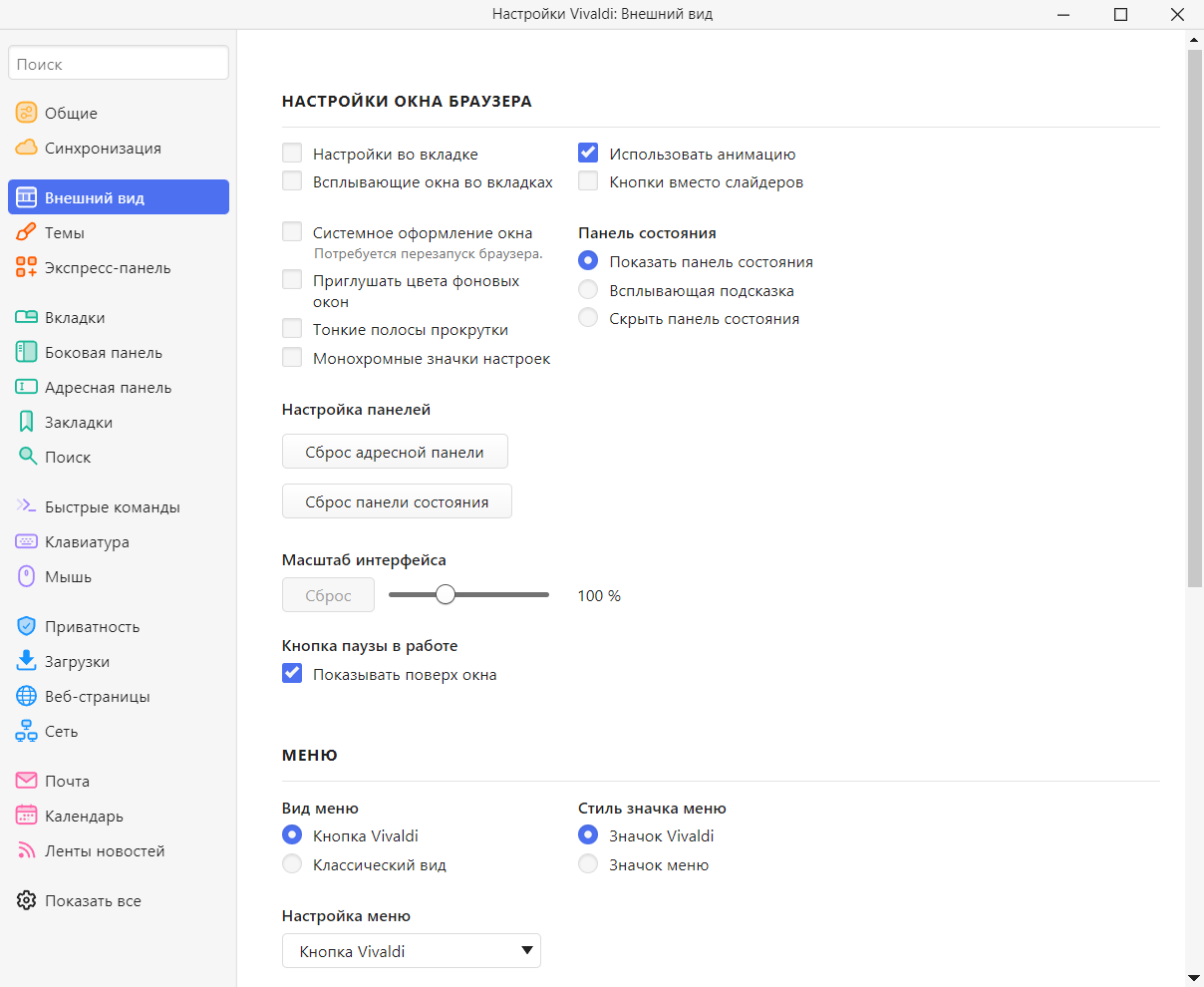The image size is (1204, 987).
Task: Click the Сеть network icon
Action: tap(27, 731)
